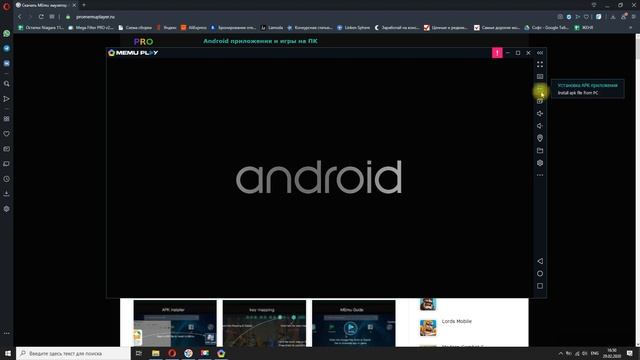
Task: Open MEmu settings gear icon
Action: coord(540,163)
